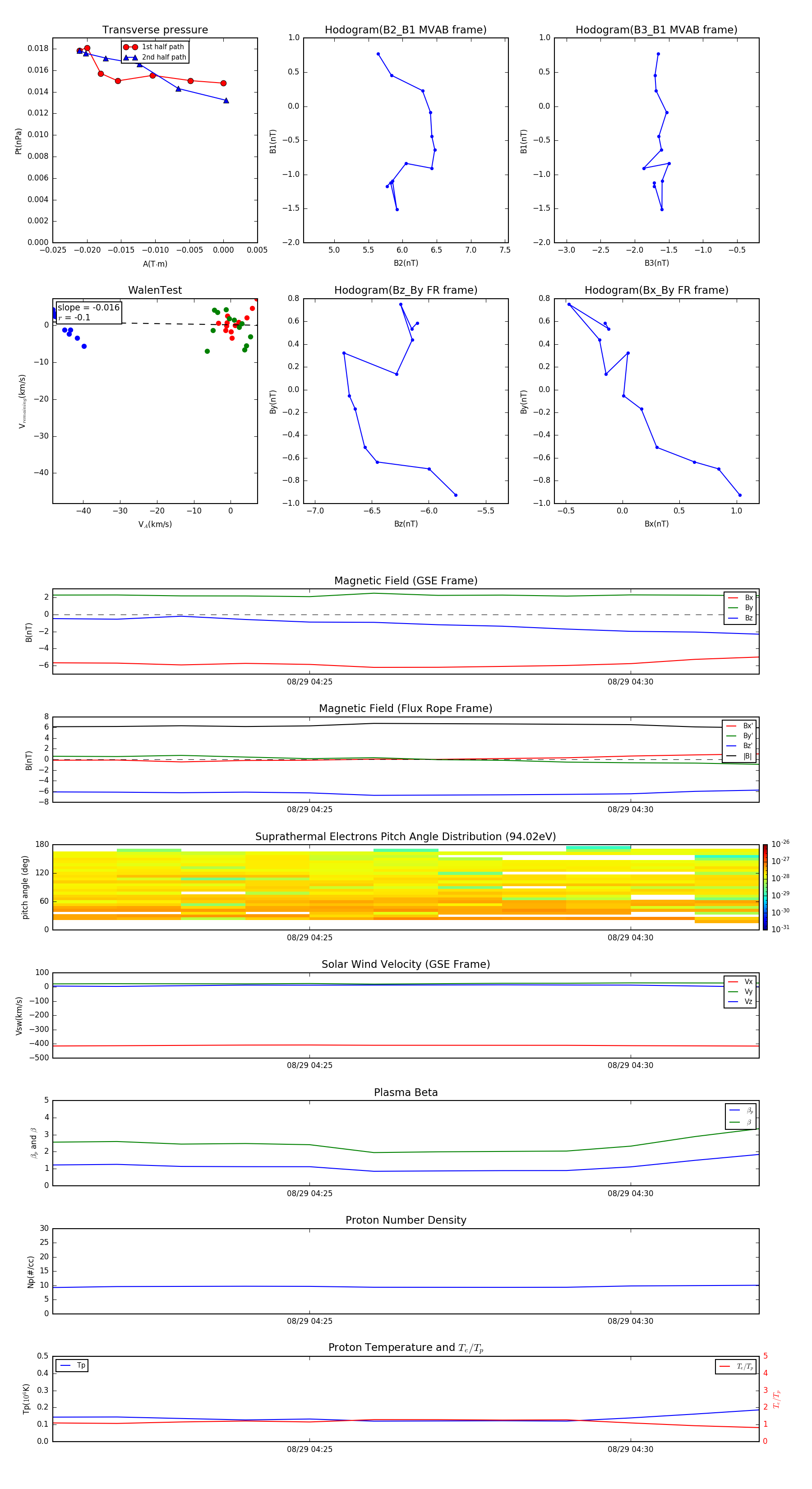Click the 'Pt(nPa)' y-axis label
The height and width of the screenshot is (1489, 812).
[18, 141]
